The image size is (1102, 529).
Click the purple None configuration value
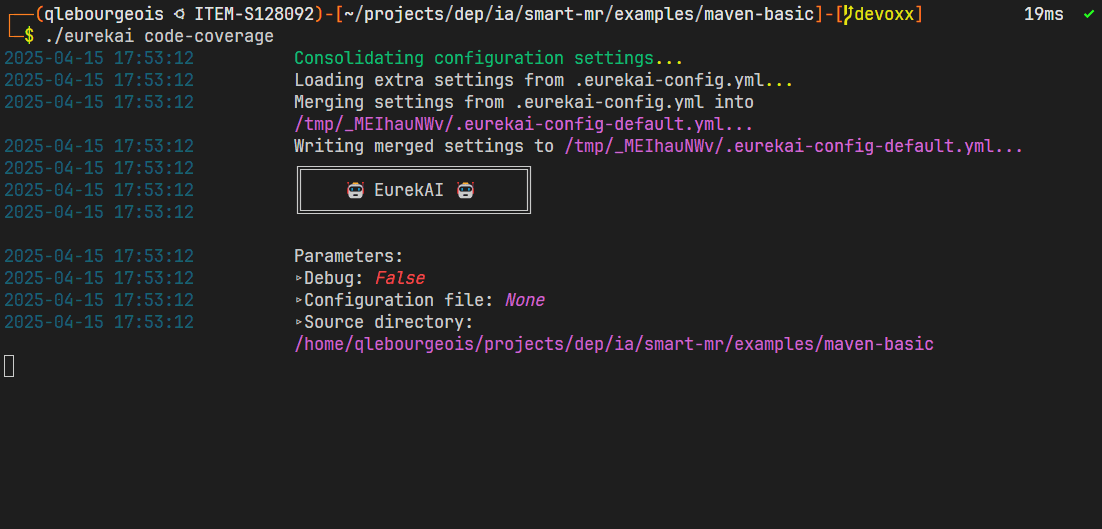coord(524,300)
